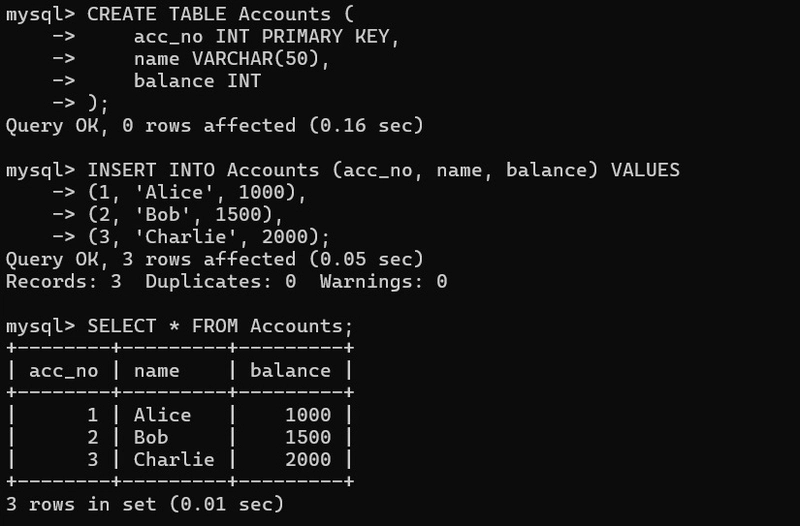Click the (3, 'Charlie', 2000) values line
This screenshot has width=800, height=526.
pos(208,237)
